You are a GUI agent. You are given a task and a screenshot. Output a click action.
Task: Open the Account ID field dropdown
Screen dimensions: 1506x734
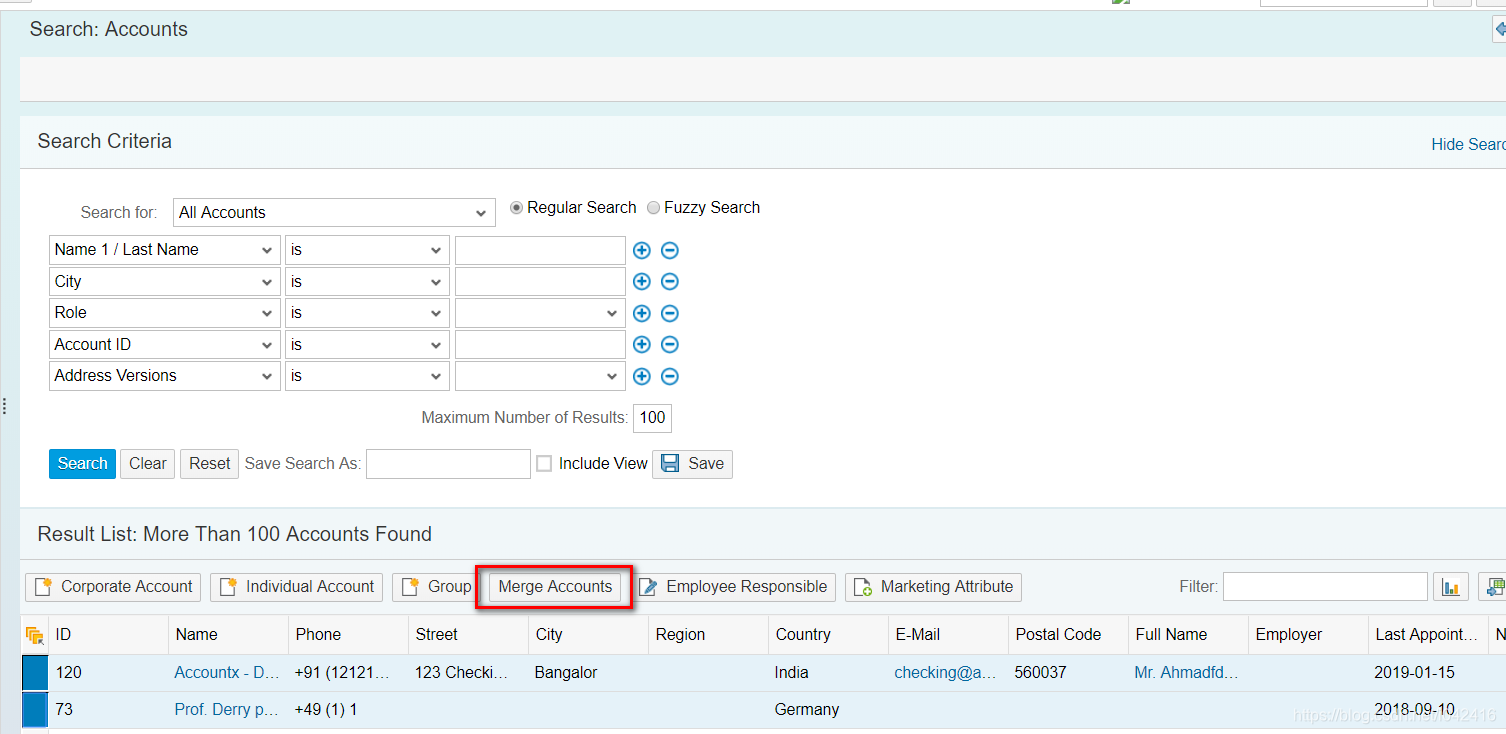point(165,345)
